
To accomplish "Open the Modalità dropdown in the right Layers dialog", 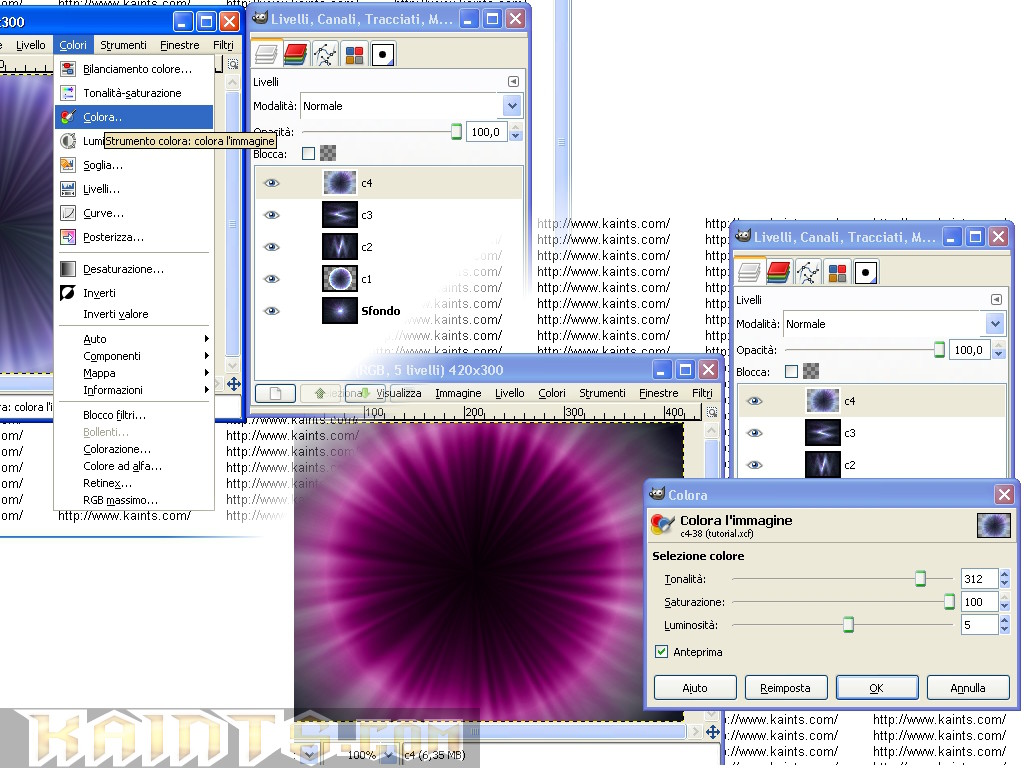I will point(893,324).
